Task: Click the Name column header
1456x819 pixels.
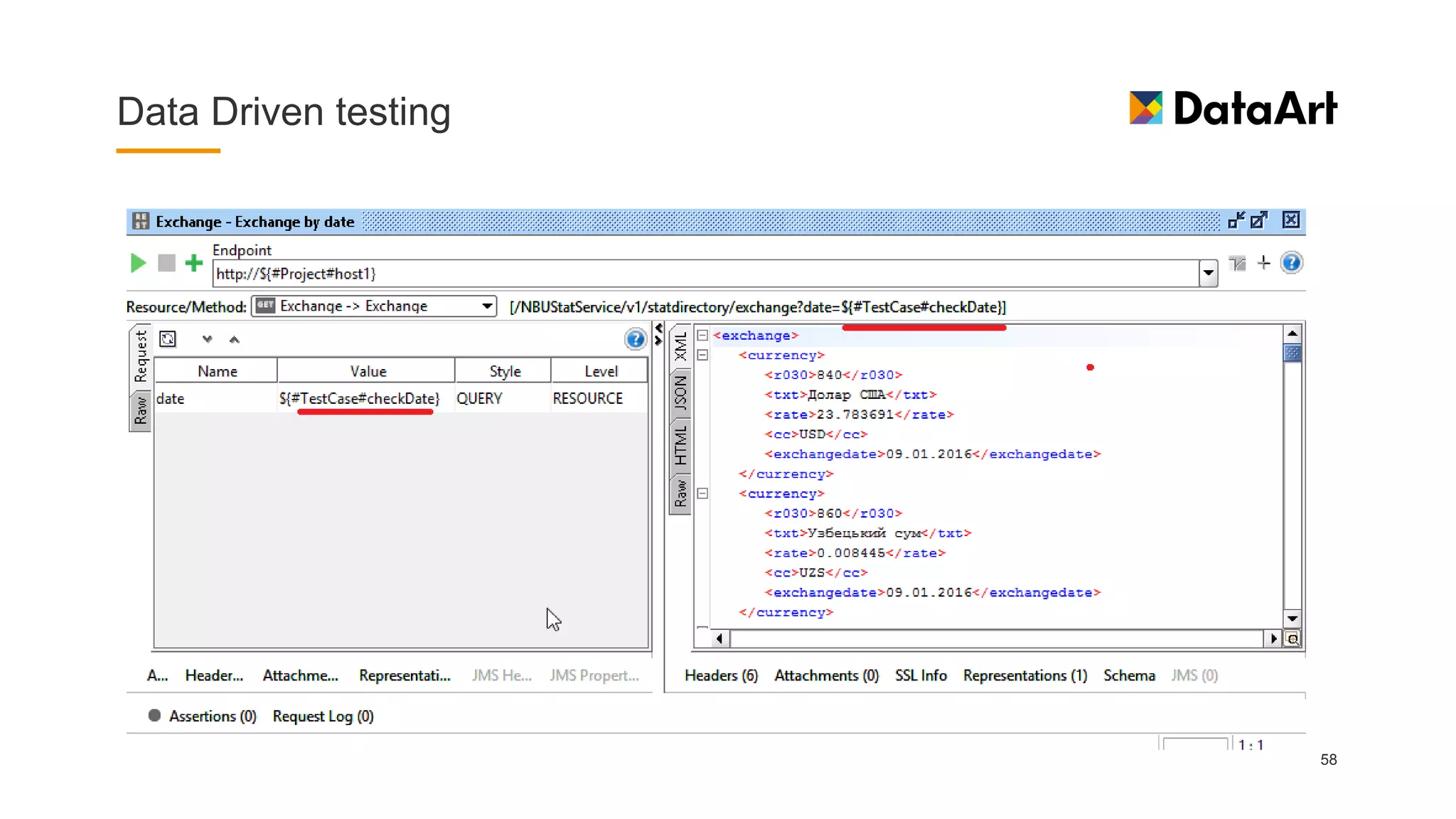Action: [217, 371]
